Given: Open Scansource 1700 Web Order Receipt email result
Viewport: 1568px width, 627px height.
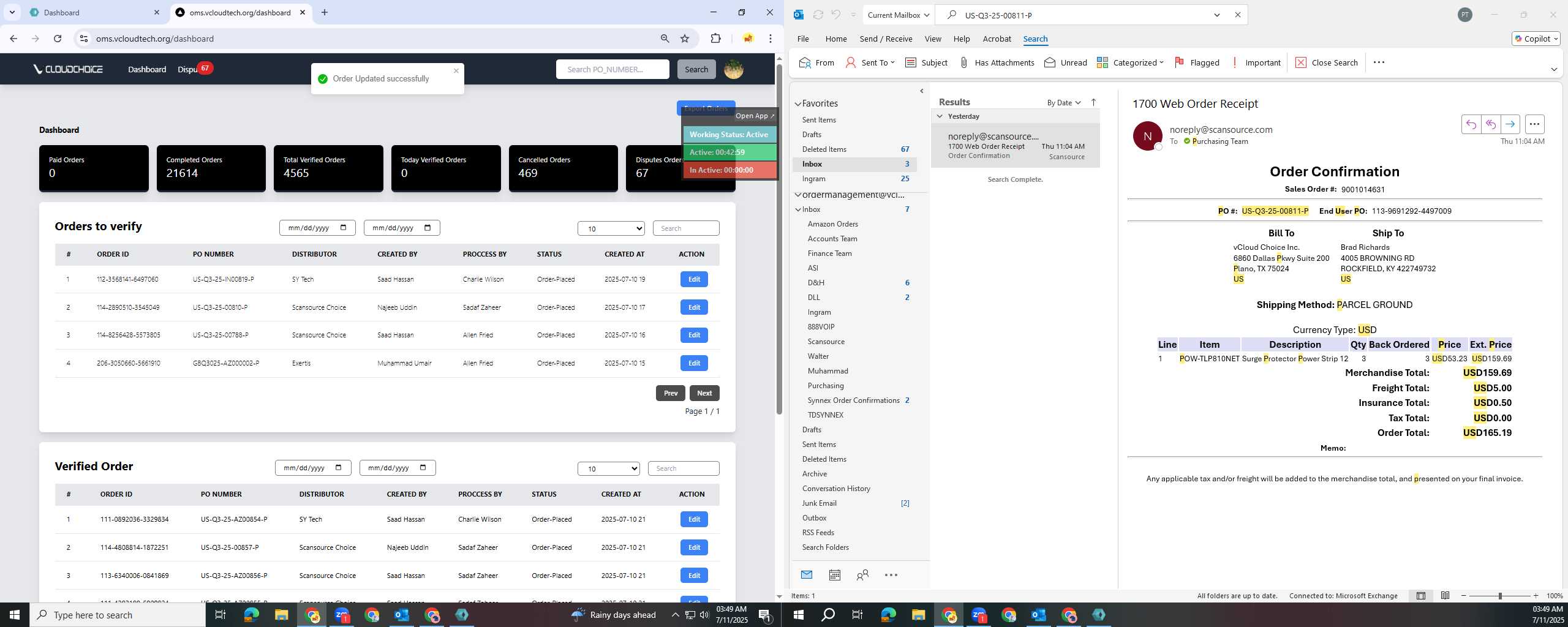Looking at the screenshot, I should coord(1016,146).
